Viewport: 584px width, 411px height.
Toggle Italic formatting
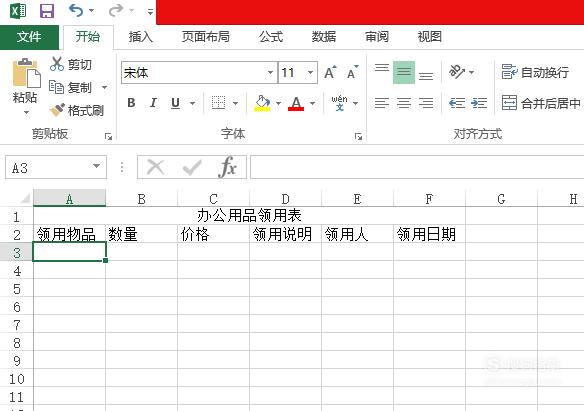tap(153, 103)
